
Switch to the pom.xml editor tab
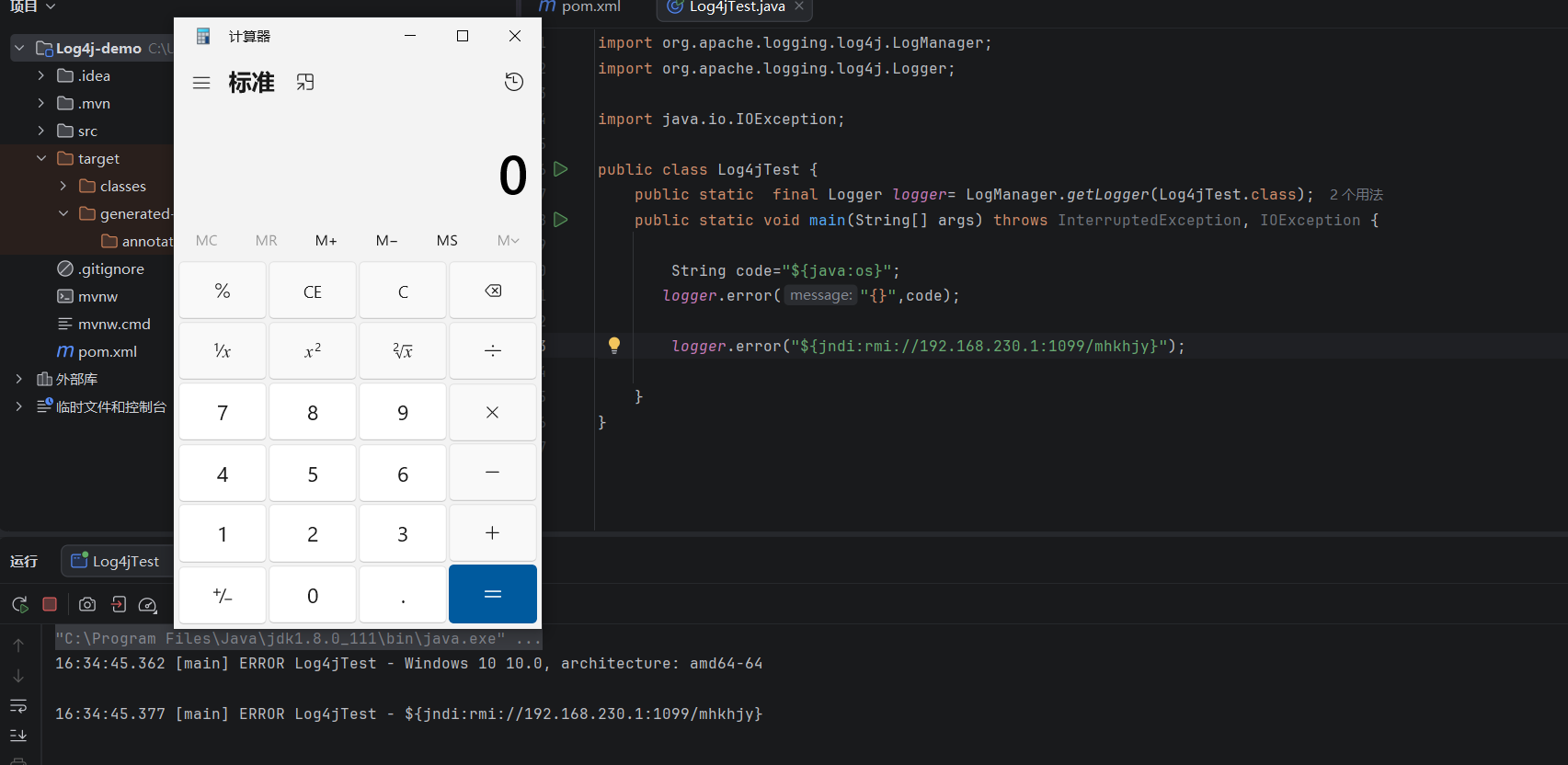580,7
